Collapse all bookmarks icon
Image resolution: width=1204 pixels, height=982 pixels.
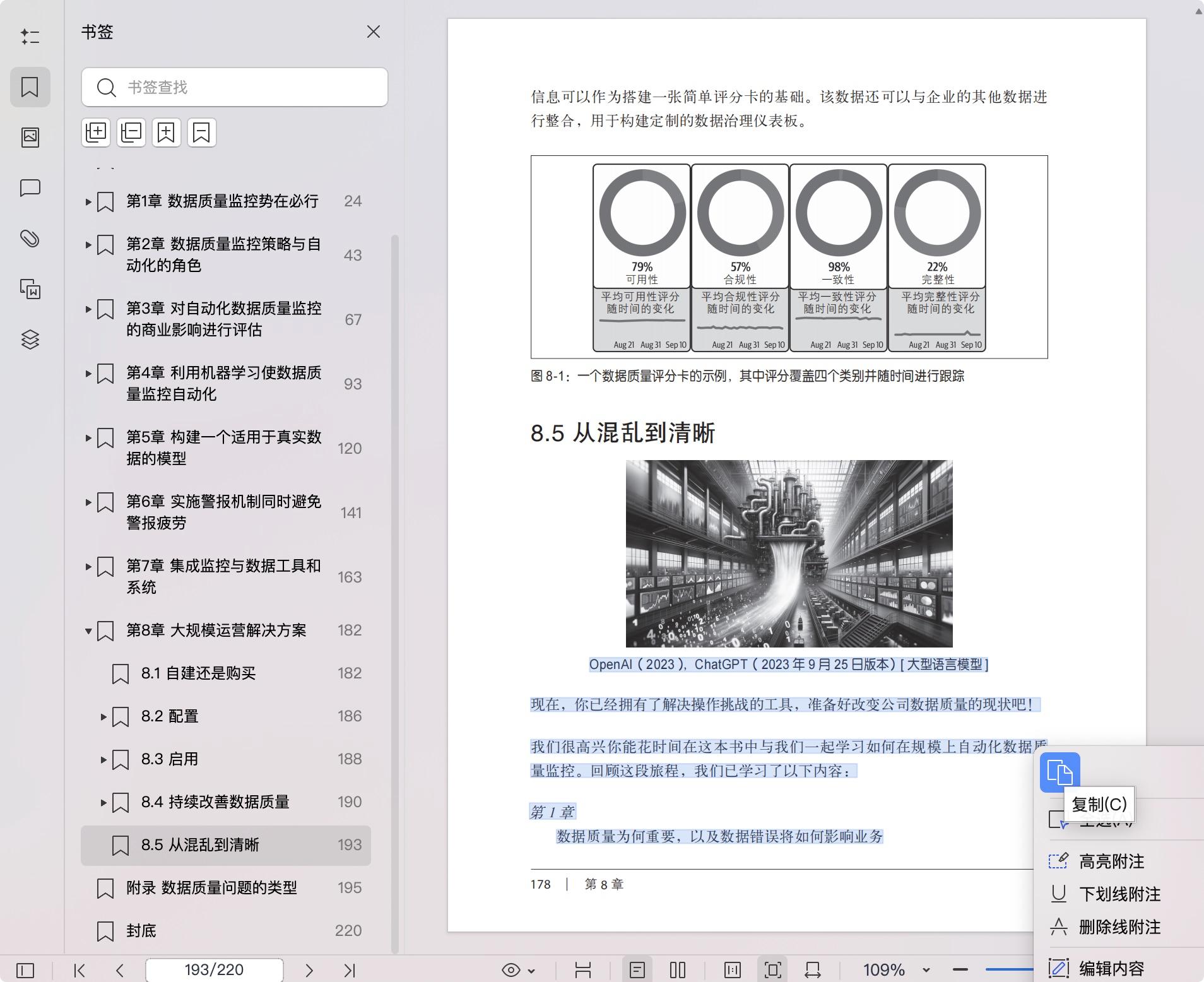[131, 133]
